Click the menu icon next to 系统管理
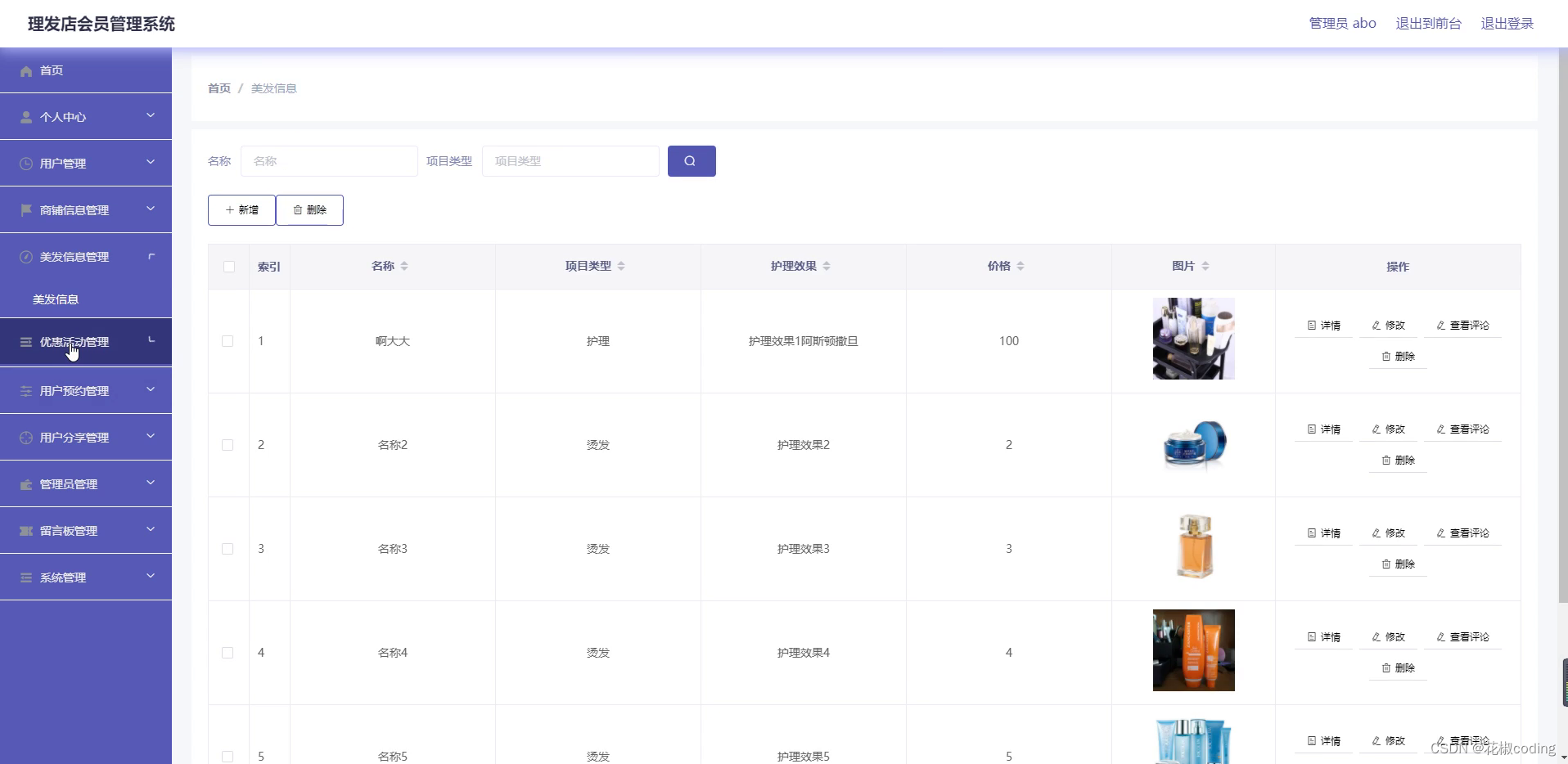The width and height of the screenshot is (1568, 764). 26,577
